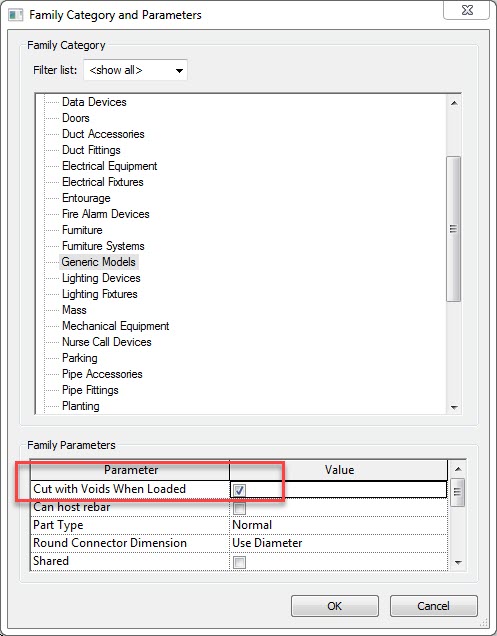Select Data Devices category
This screenshot has height=636, width=497.
[x=94, y=102]
